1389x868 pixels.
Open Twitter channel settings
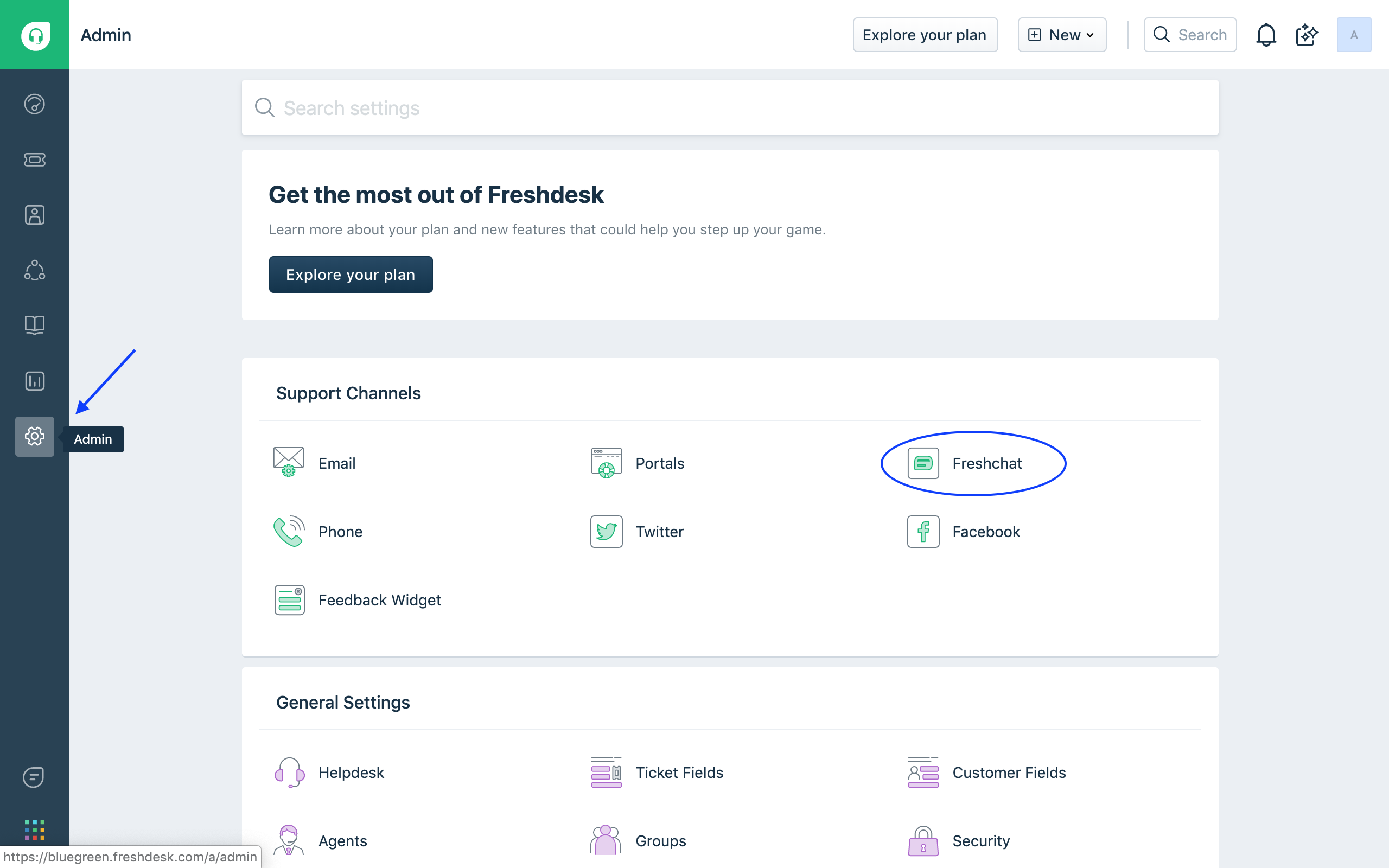coord(659,532)
